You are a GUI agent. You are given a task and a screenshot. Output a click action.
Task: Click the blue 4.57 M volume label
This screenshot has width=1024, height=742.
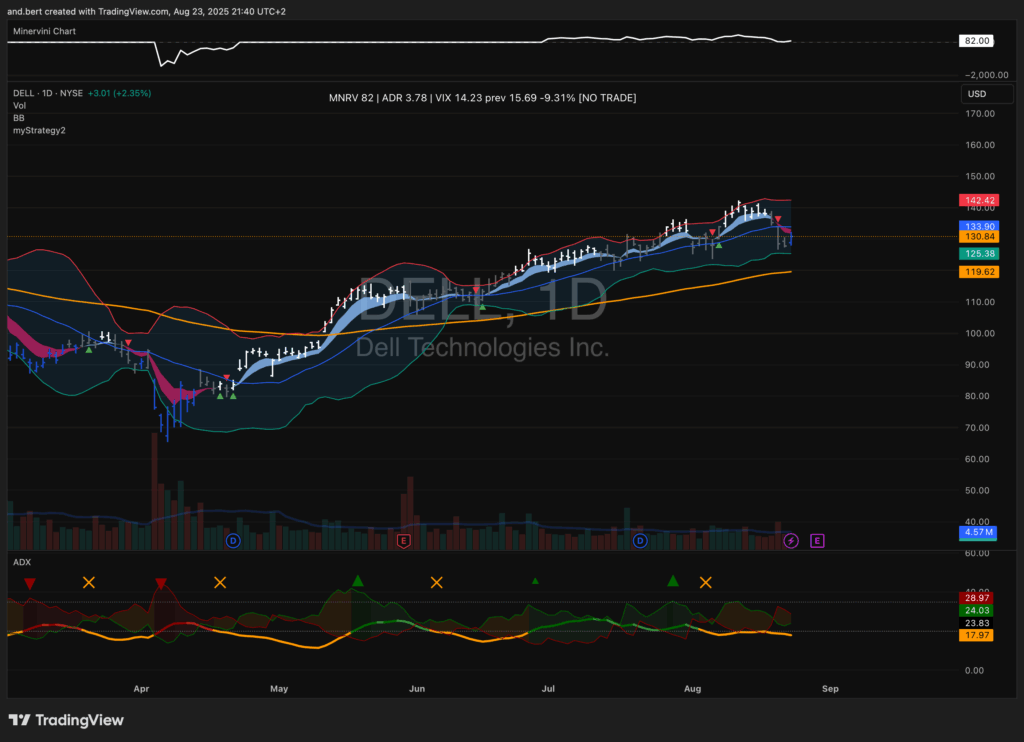(x=976, y=533)
